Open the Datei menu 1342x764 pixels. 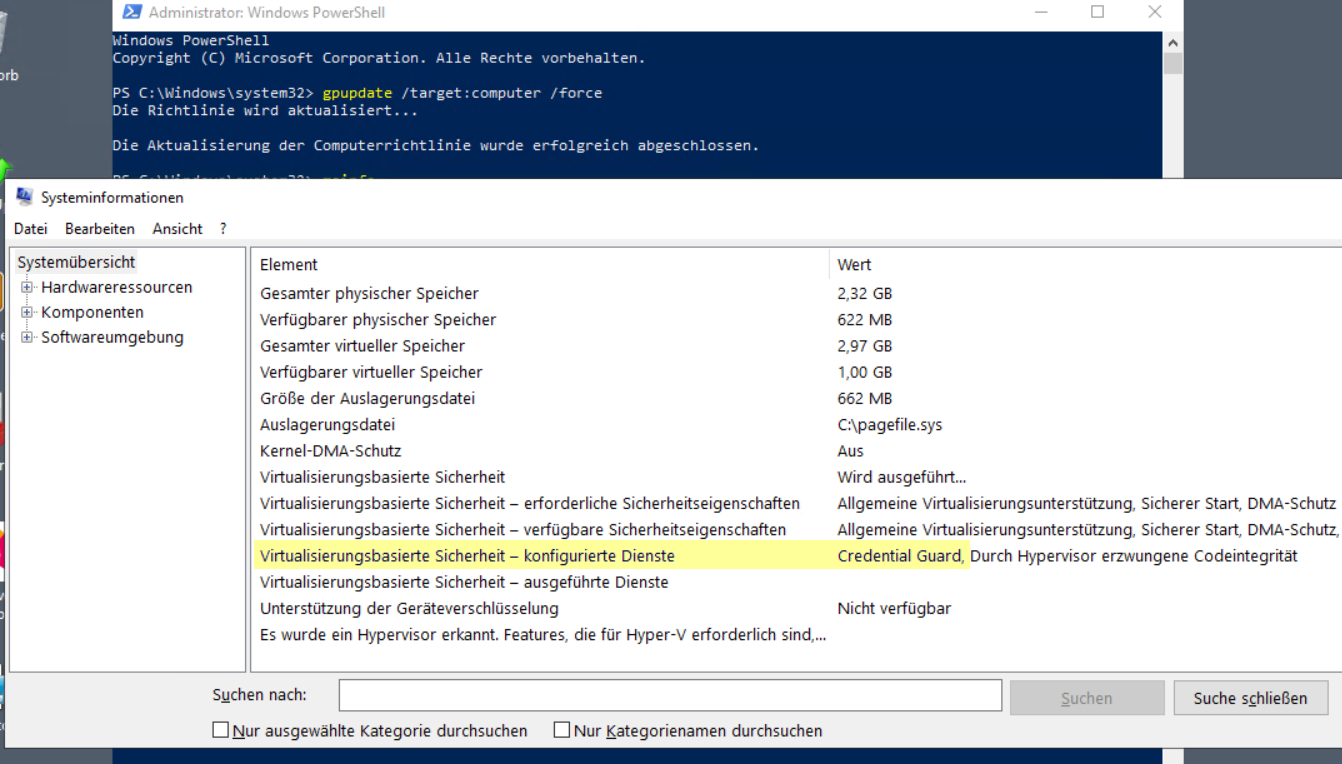pos(30,229)
